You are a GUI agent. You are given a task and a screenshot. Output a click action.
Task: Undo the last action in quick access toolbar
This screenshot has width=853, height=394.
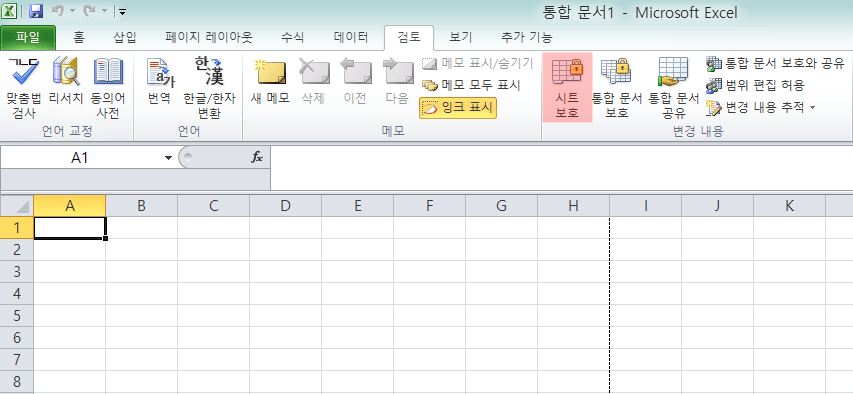pyautogui.click(x=57, y=10)
